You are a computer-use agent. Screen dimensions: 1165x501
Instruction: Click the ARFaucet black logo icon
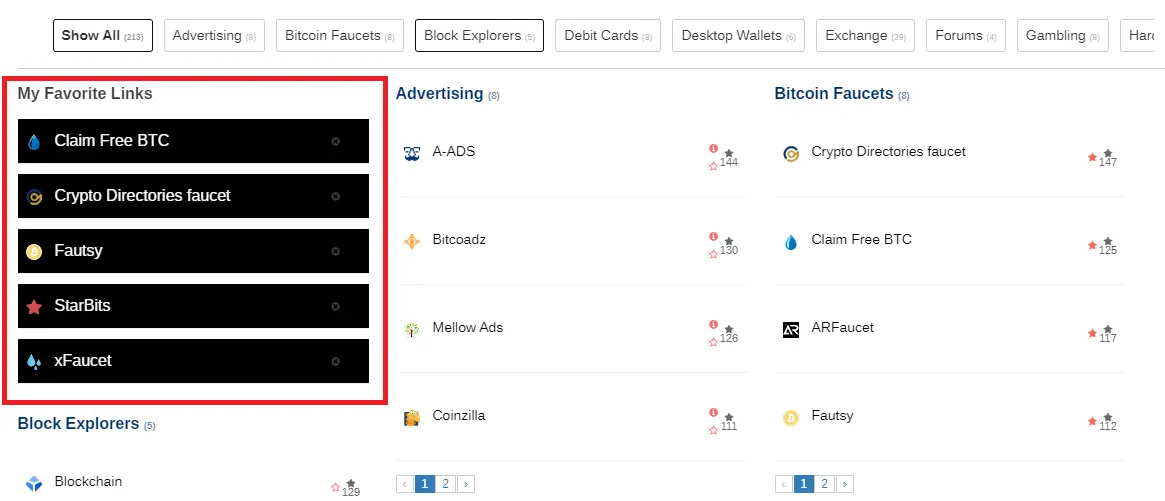(x=791, y=329)
